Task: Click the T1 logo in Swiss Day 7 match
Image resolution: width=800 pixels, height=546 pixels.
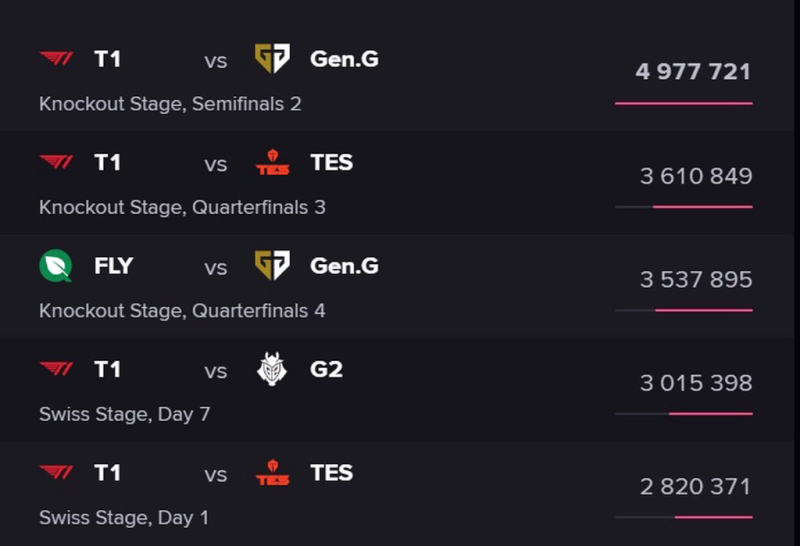Action: pos(56,370)
